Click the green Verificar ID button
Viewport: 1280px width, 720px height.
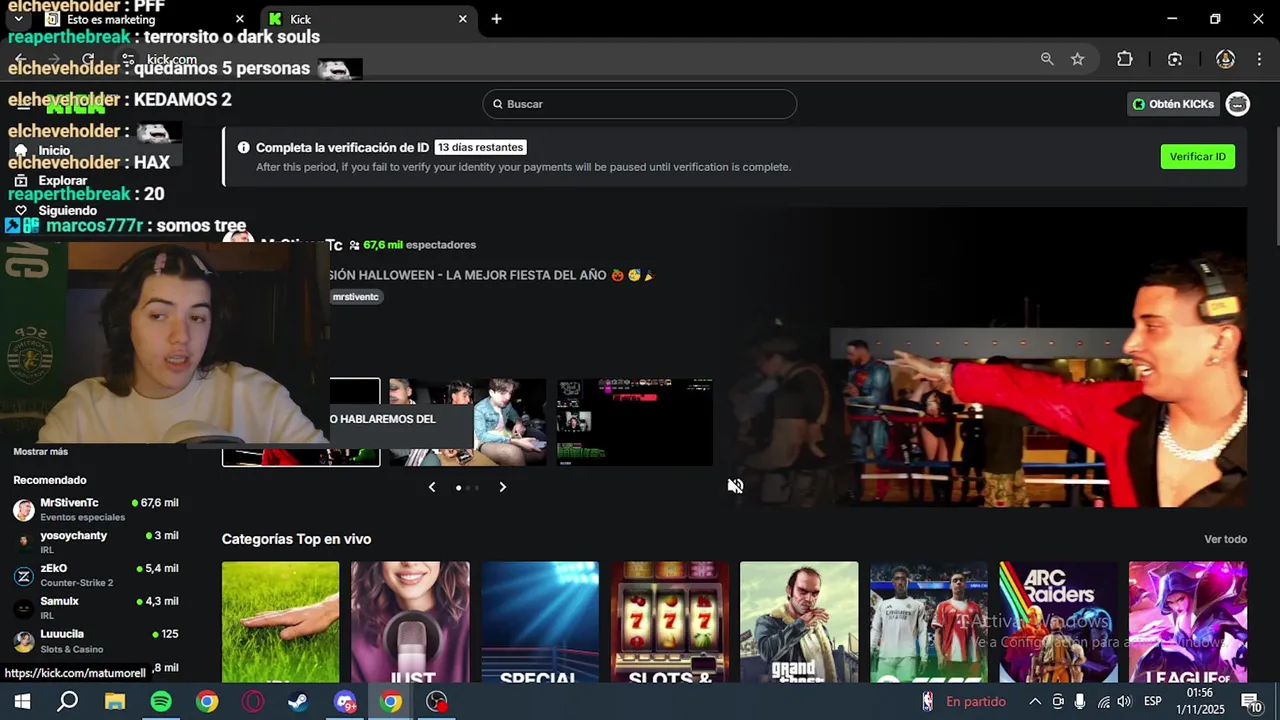(1197, 157)
